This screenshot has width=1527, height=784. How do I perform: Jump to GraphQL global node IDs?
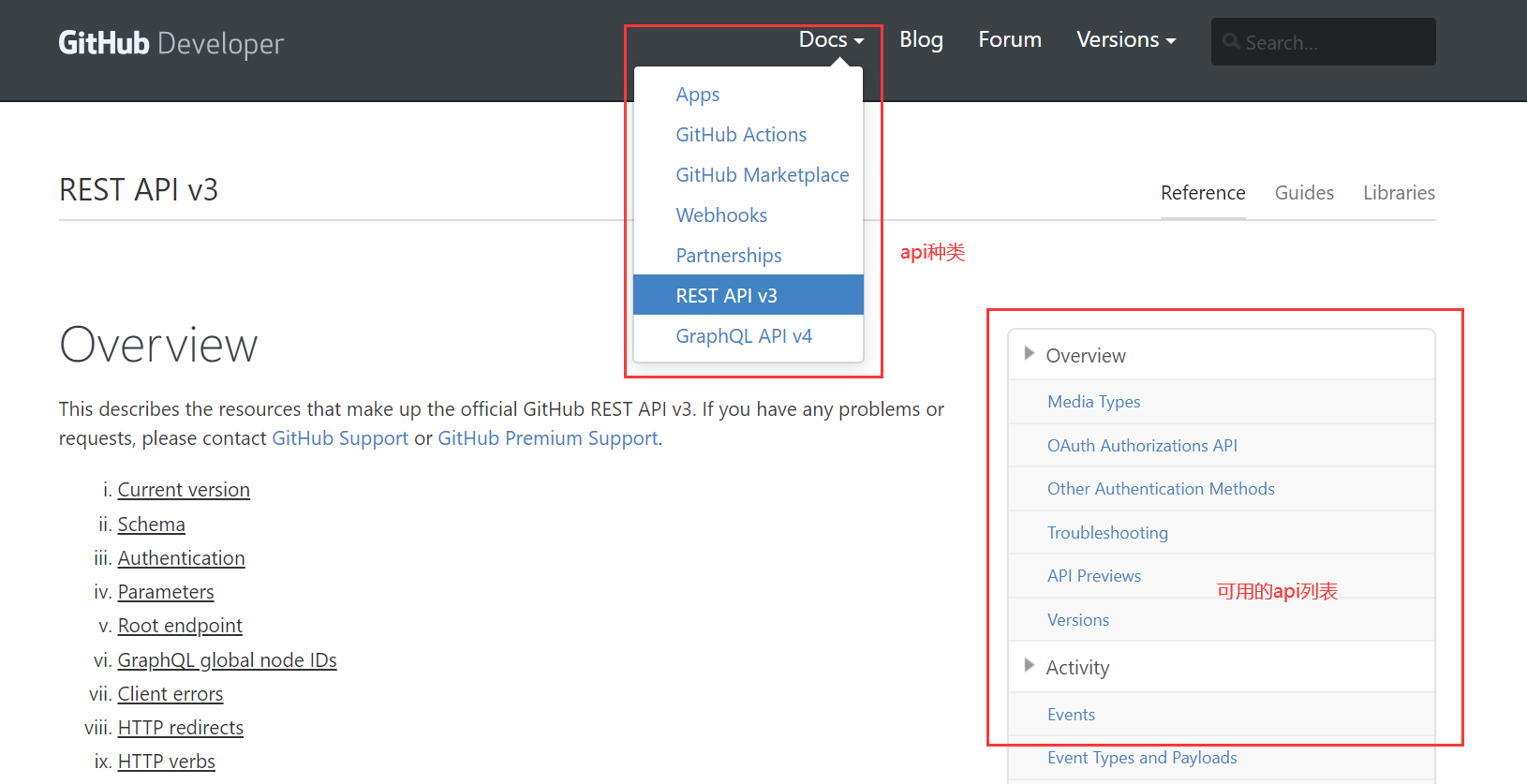pos(228,660)
